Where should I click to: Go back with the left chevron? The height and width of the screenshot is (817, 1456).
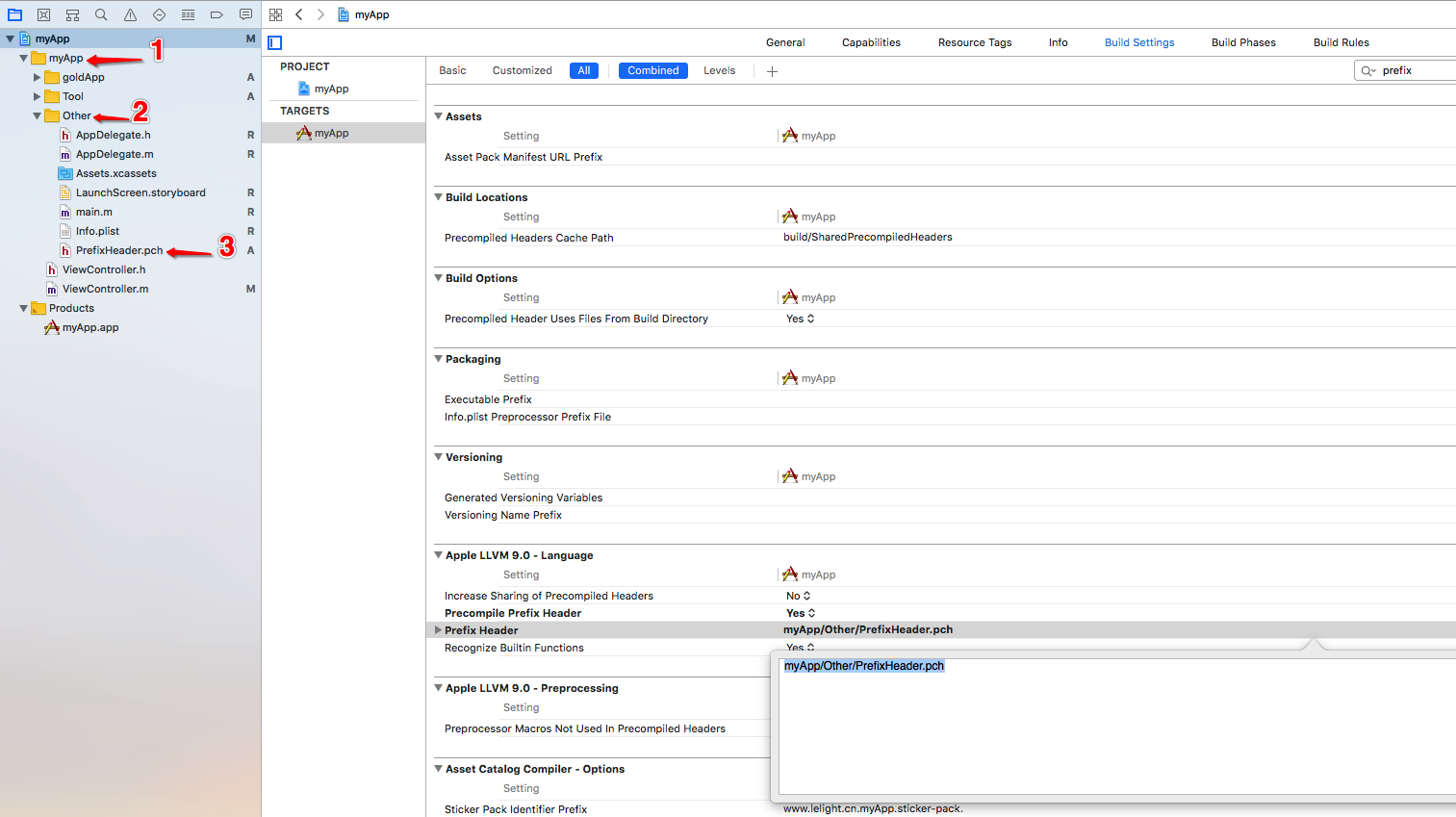tap(299, 14)
